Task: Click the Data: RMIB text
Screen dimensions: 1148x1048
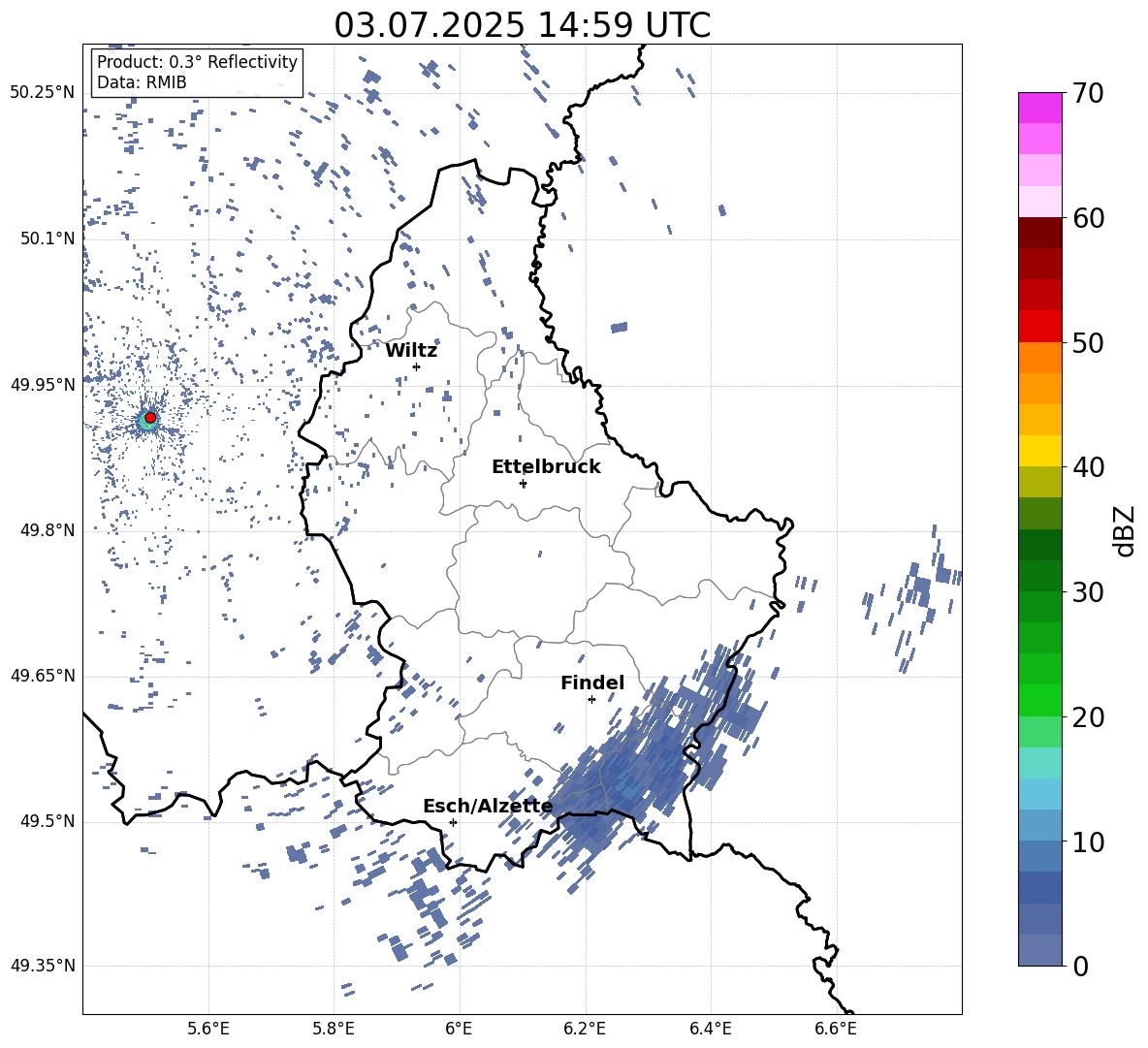Action: point(142,82)
